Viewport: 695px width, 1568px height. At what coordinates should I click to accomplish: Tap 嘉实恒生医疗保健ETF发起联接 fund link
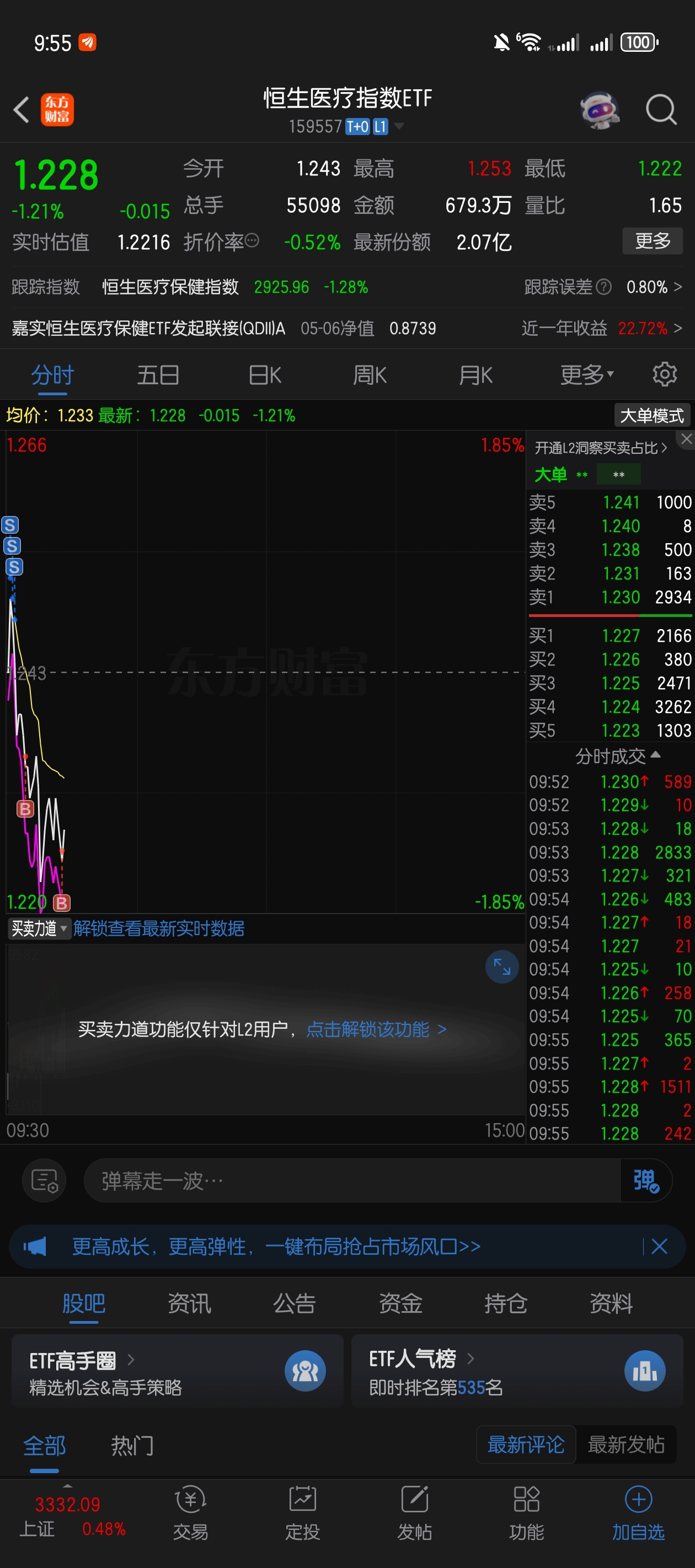148,328
